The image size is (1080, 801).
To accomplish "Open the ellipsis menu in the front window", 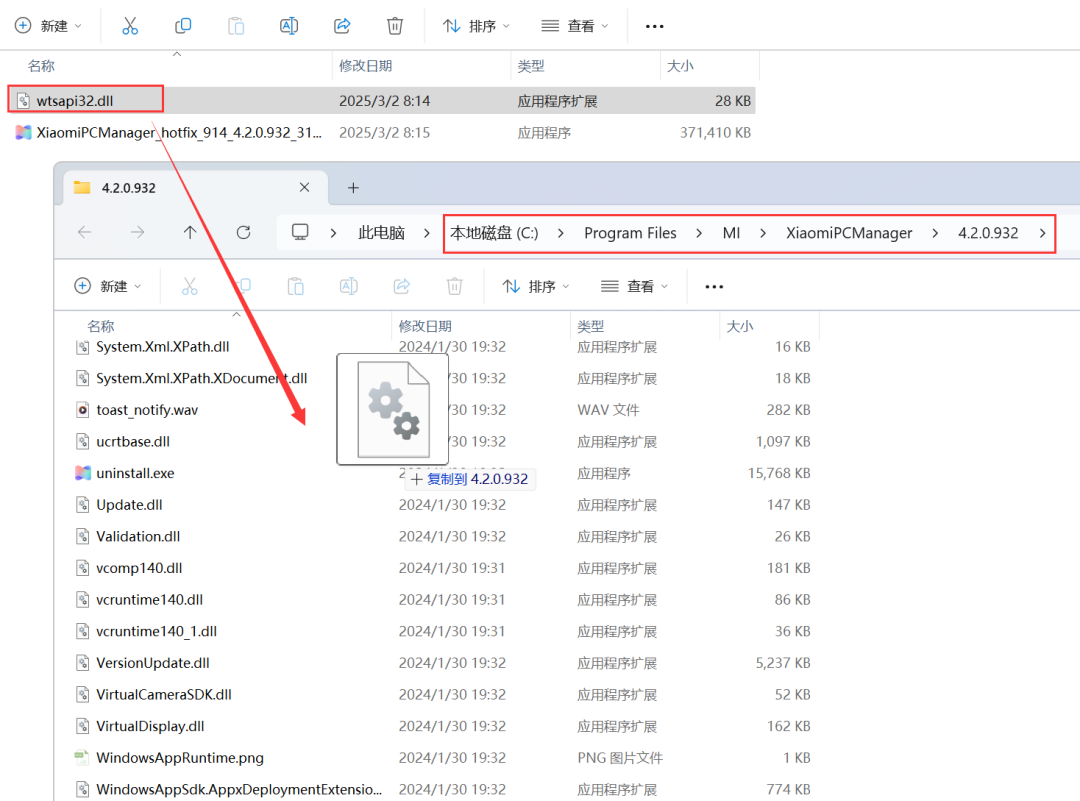I will coord(714,286).
